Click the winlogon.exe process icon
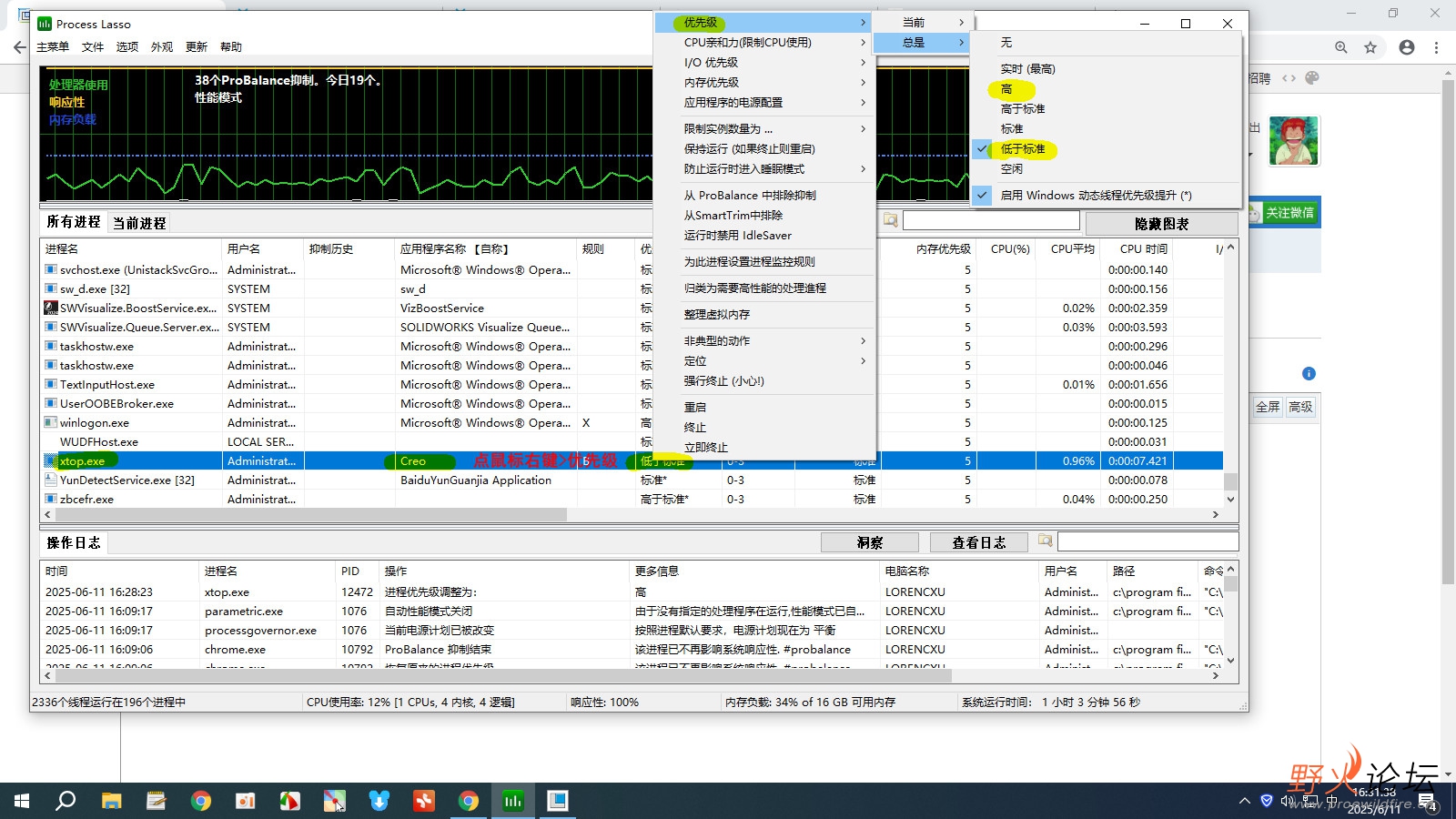 [51, 422]
